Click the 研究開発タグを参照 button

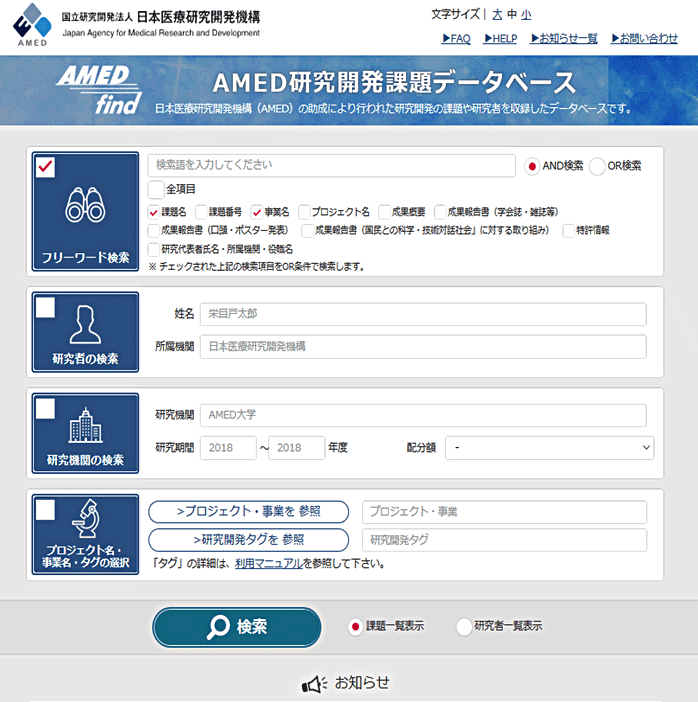(248, 540)
